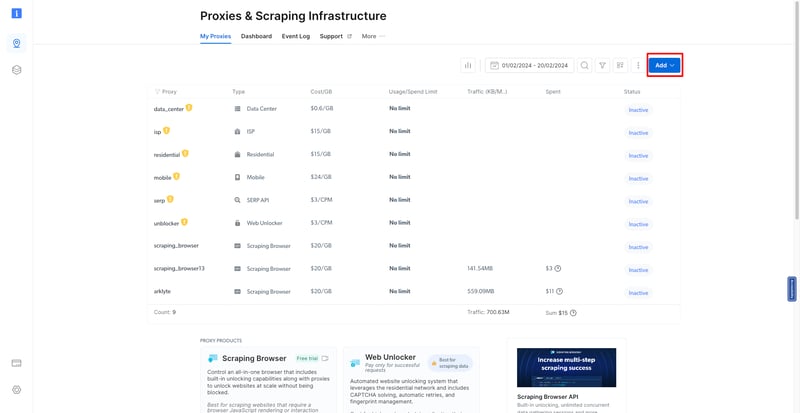Click the search magnifier icon
The image size is (800, 413).
point(585,65)
